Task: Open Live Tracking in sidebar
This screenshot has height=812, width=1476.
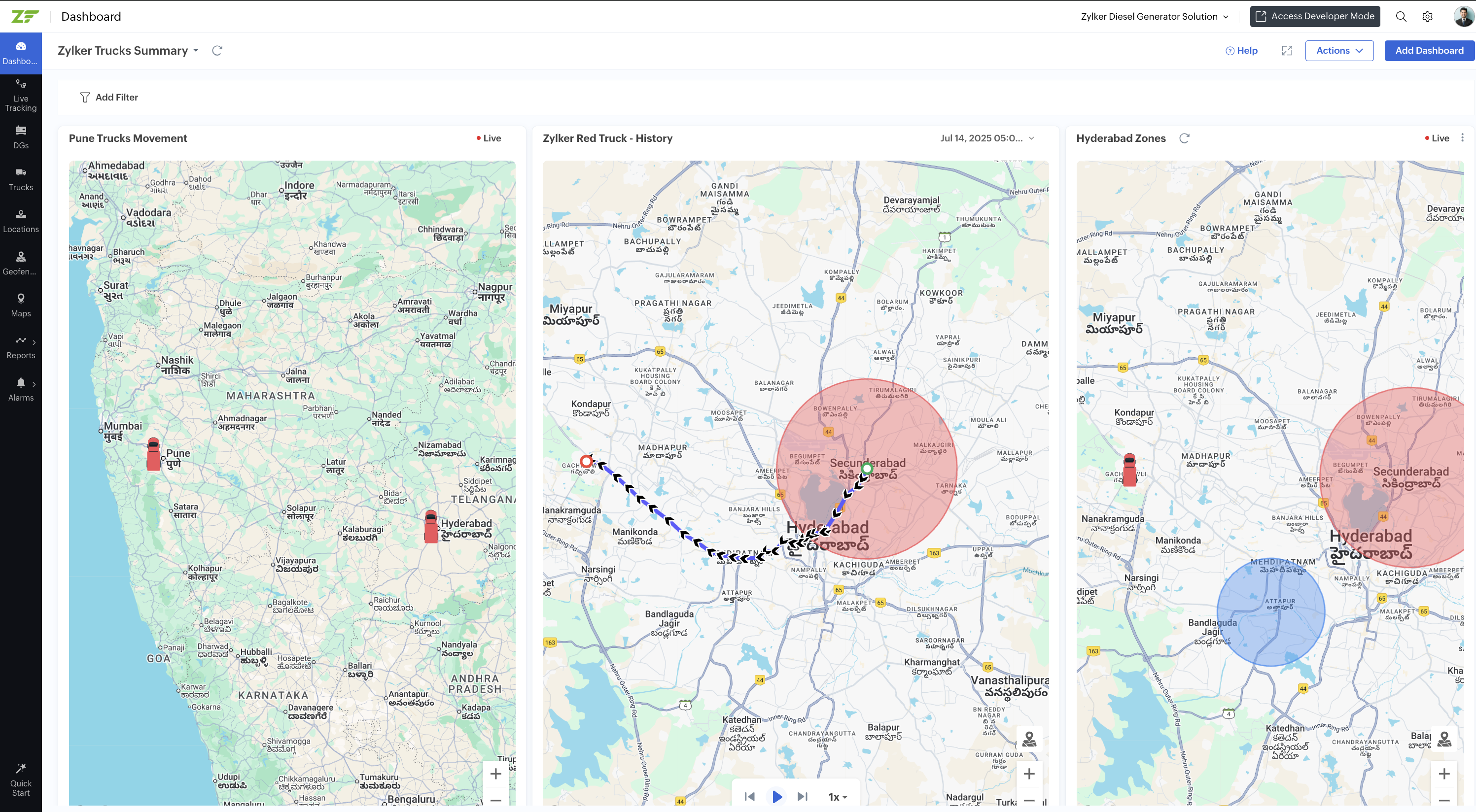Action: (x=21, y=95)
